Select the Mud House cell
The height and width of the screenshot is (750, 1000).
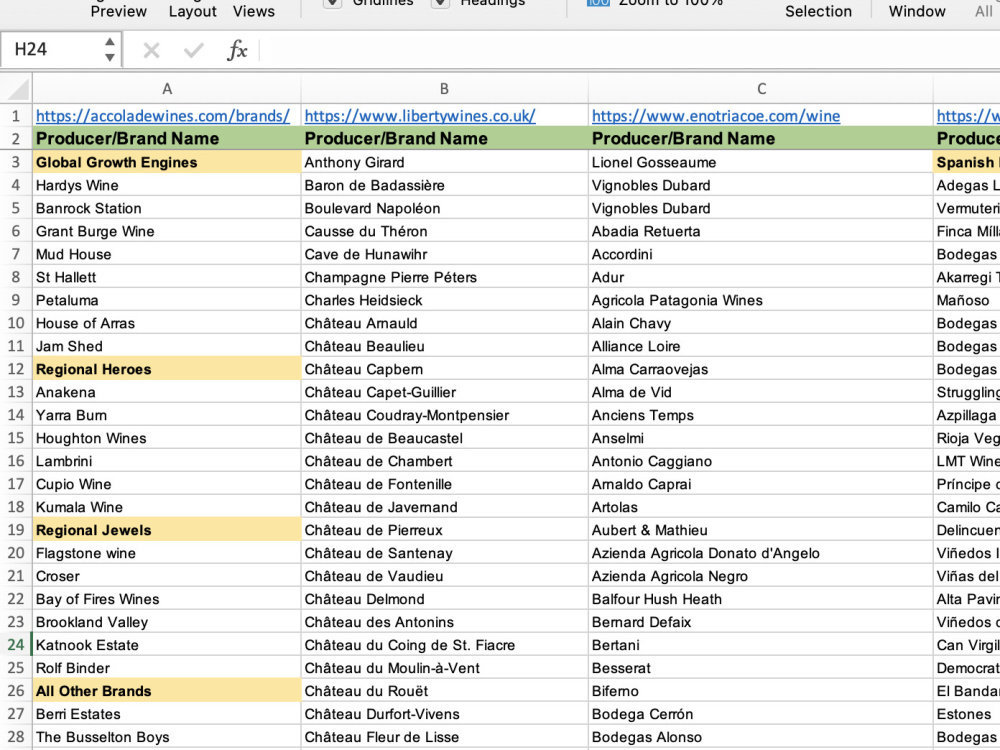point(166,254)
